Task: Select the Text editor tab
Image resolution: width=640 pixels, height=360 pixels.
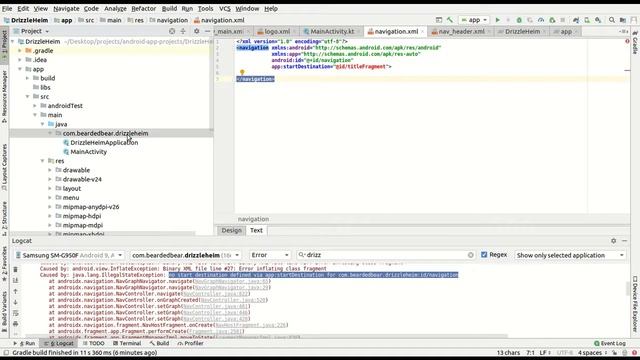Action: [256, 230]
